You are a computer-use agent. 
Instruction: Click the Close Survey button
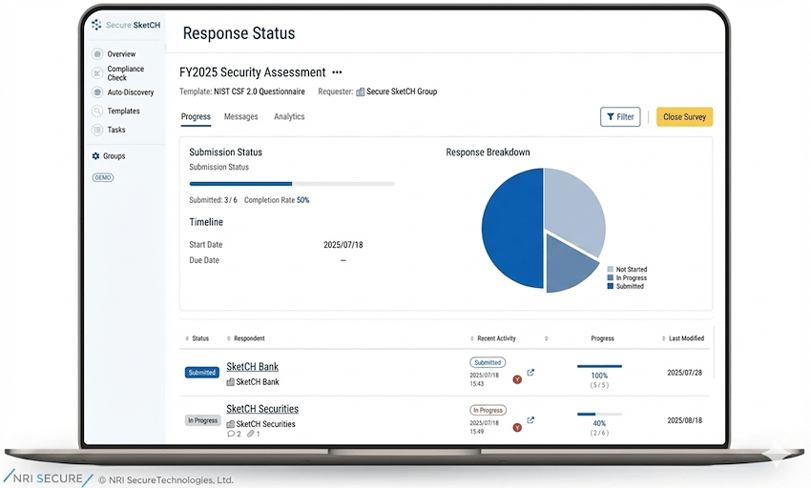(x=684, y=117)
